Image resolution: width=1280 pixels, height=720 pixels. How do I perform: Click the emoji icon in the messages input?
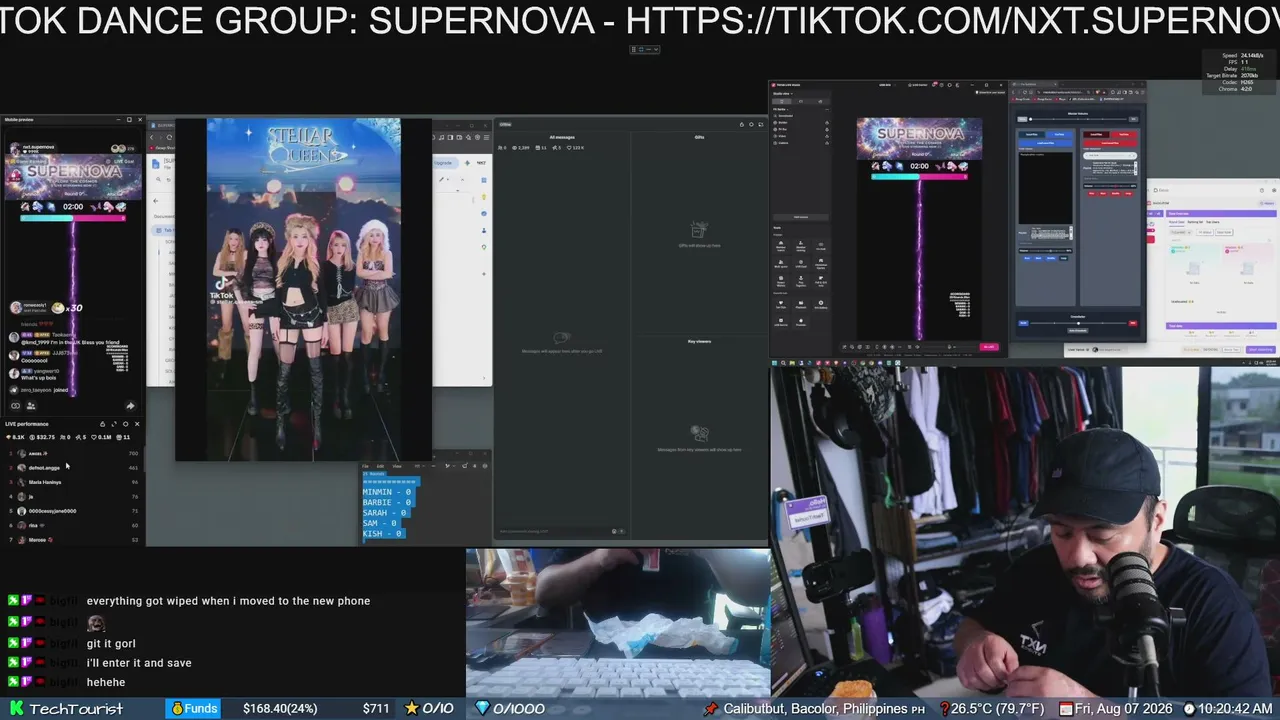(x=613, y=531)
